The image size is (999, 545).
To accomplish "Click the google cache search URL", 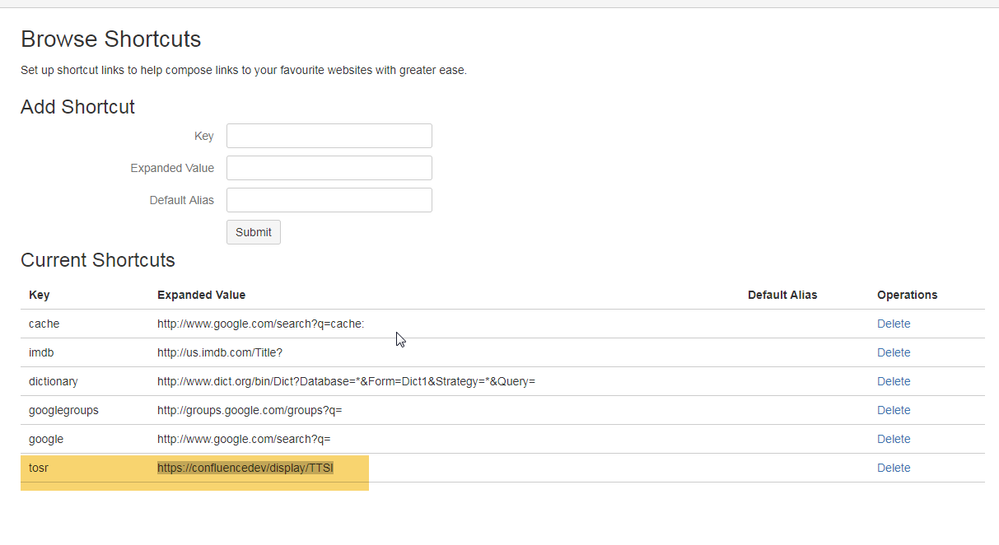I will point(260,324).
